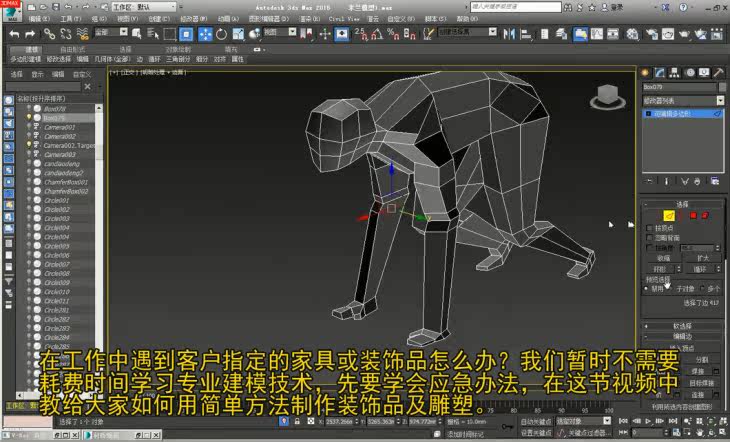Toggle the Spinner Snap icon
This screenshot has width=730, height=442.
(x=410, y=34)
